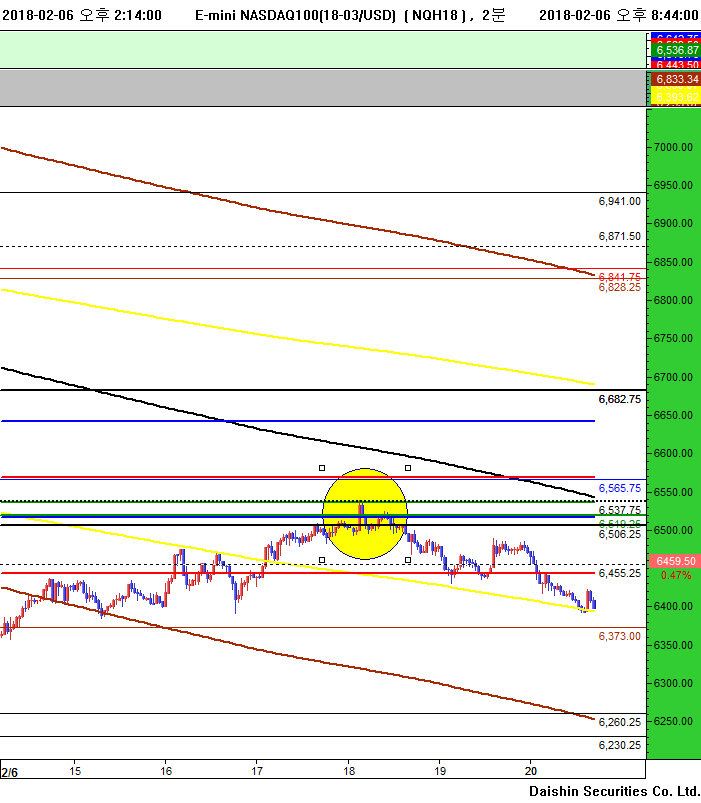This screenshot has height=803, width=701.
Task: Click the 0.47% change value
Action: pos(676,575)
